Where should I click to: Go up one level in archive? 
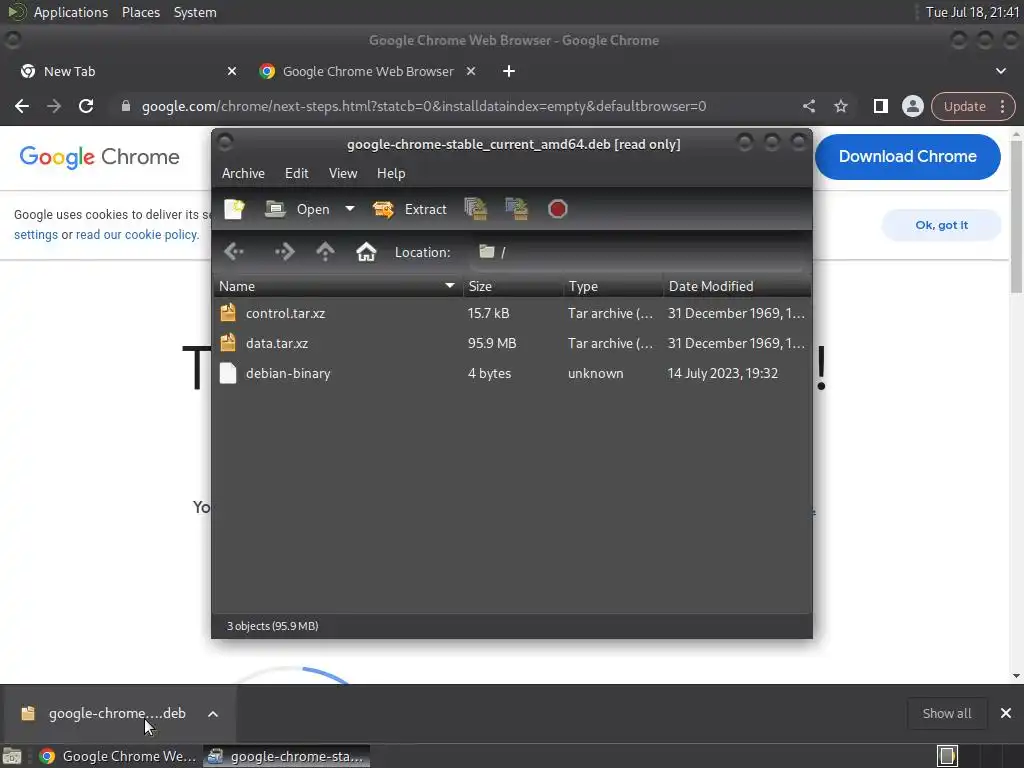[x=325, y=251]
